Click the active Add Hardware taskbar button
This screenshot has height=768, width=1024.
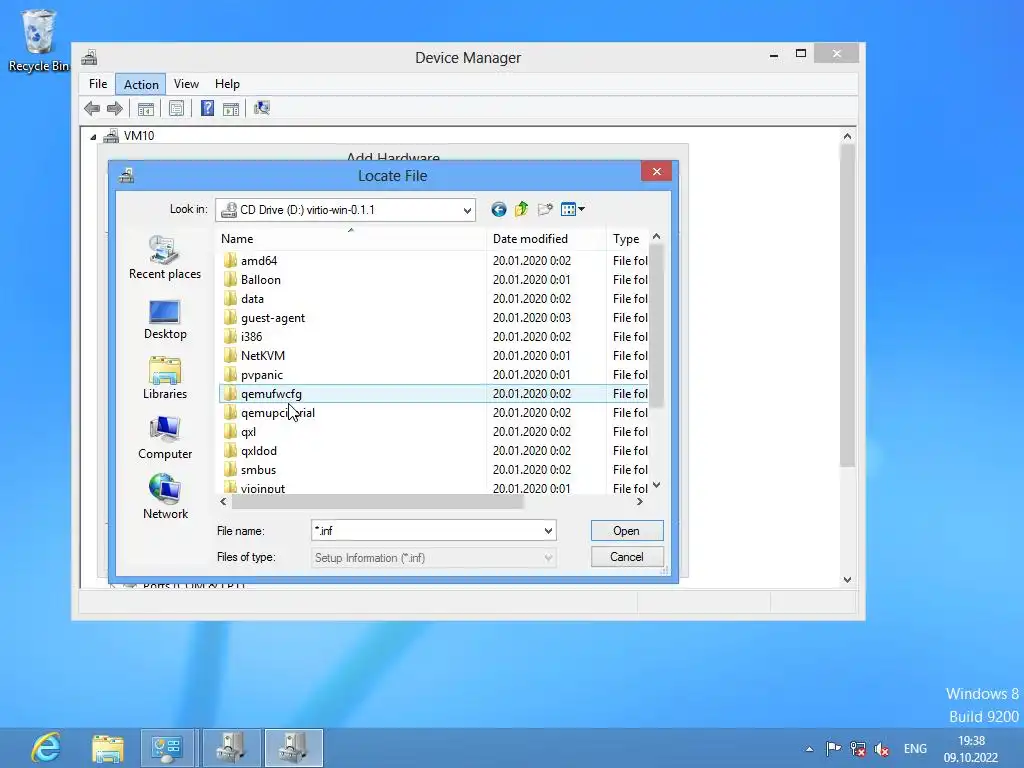293,748
